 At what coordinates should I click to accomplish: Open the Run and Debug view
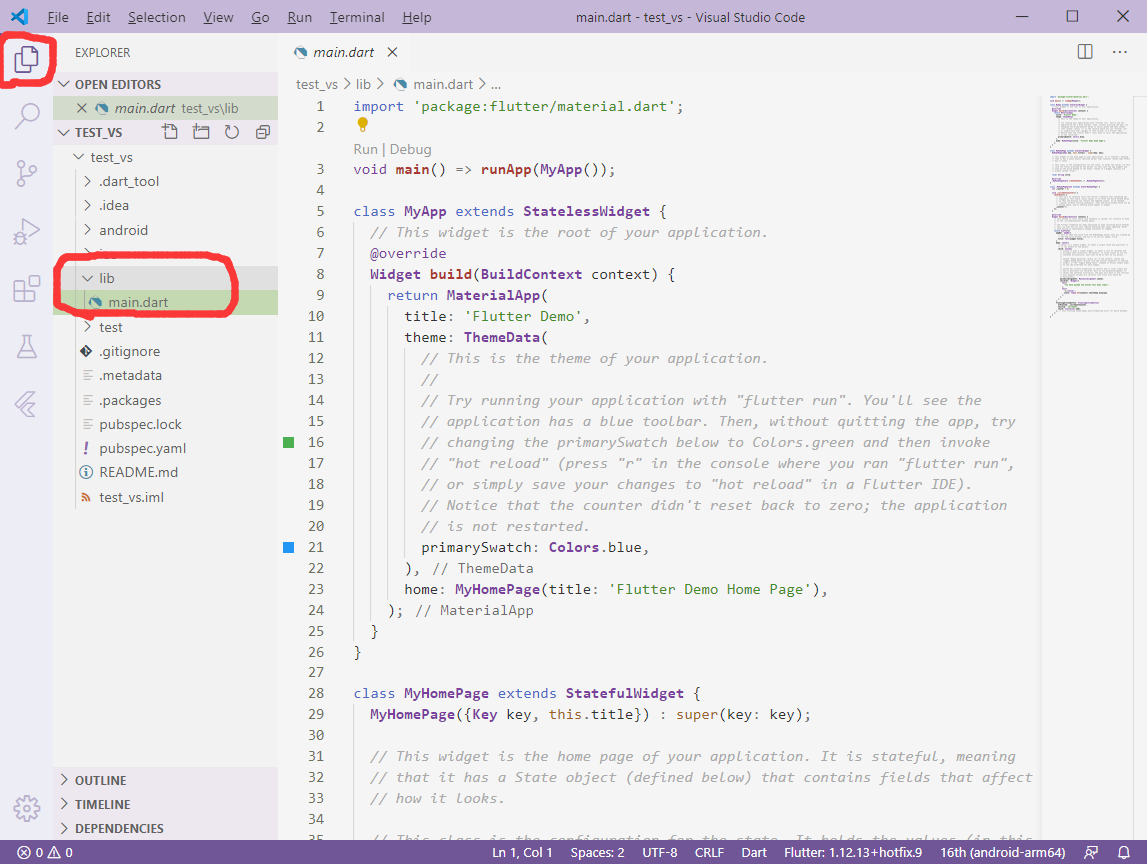pyautogui.click(x=26, y=231)
